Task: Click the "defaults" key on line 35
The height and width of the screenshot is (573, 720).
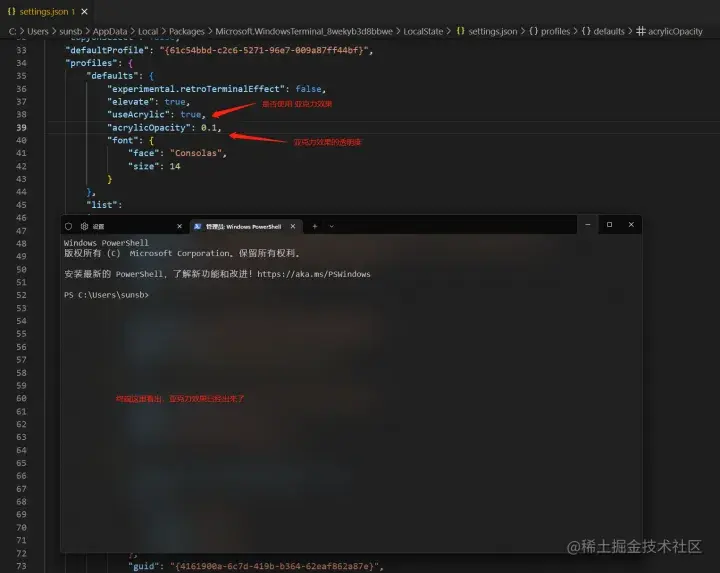Action: [x=112, y=76]
